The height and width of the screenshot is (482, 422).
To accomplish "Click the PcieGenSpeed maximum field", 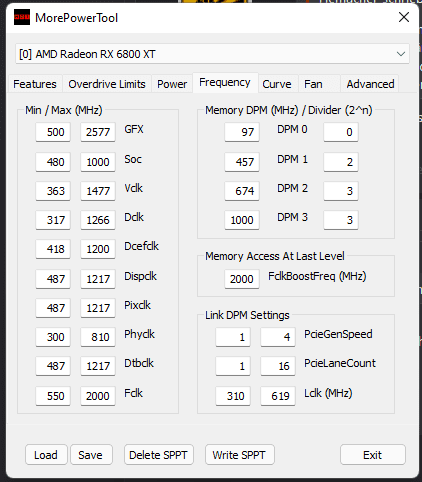I will 278,337.
